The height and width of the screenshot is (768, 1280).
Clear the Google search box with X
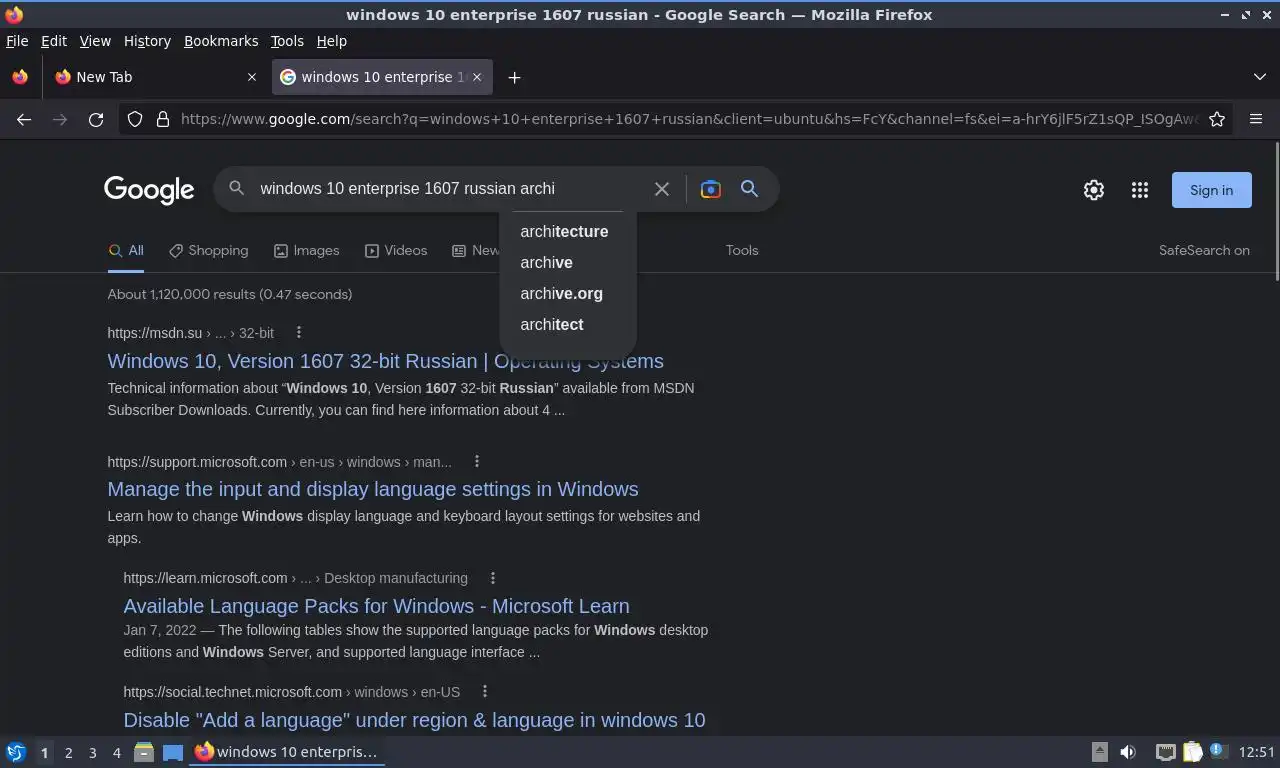661,189
